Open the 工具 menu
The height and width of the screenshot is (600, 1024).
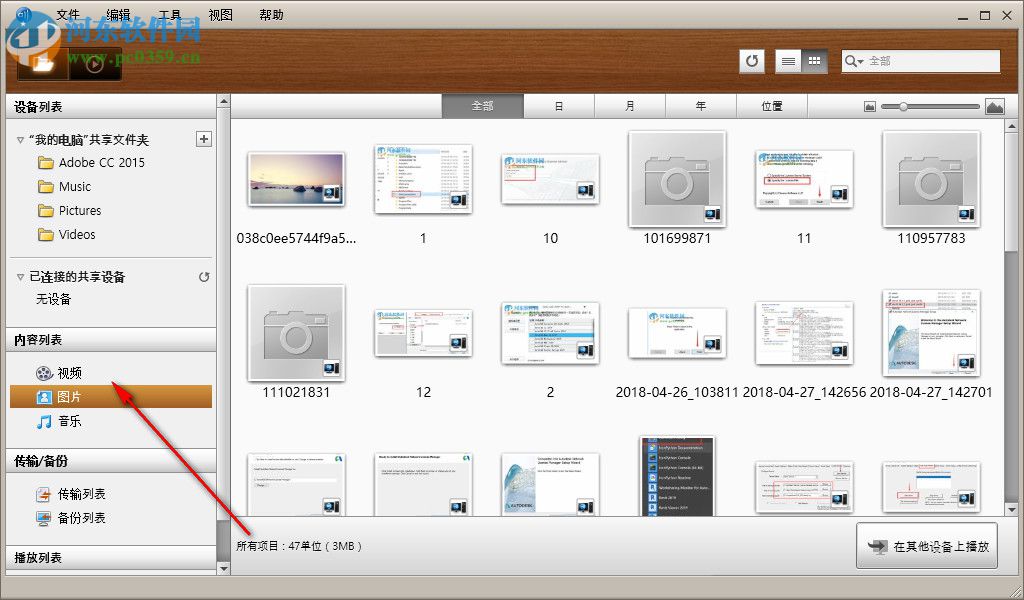169,14
